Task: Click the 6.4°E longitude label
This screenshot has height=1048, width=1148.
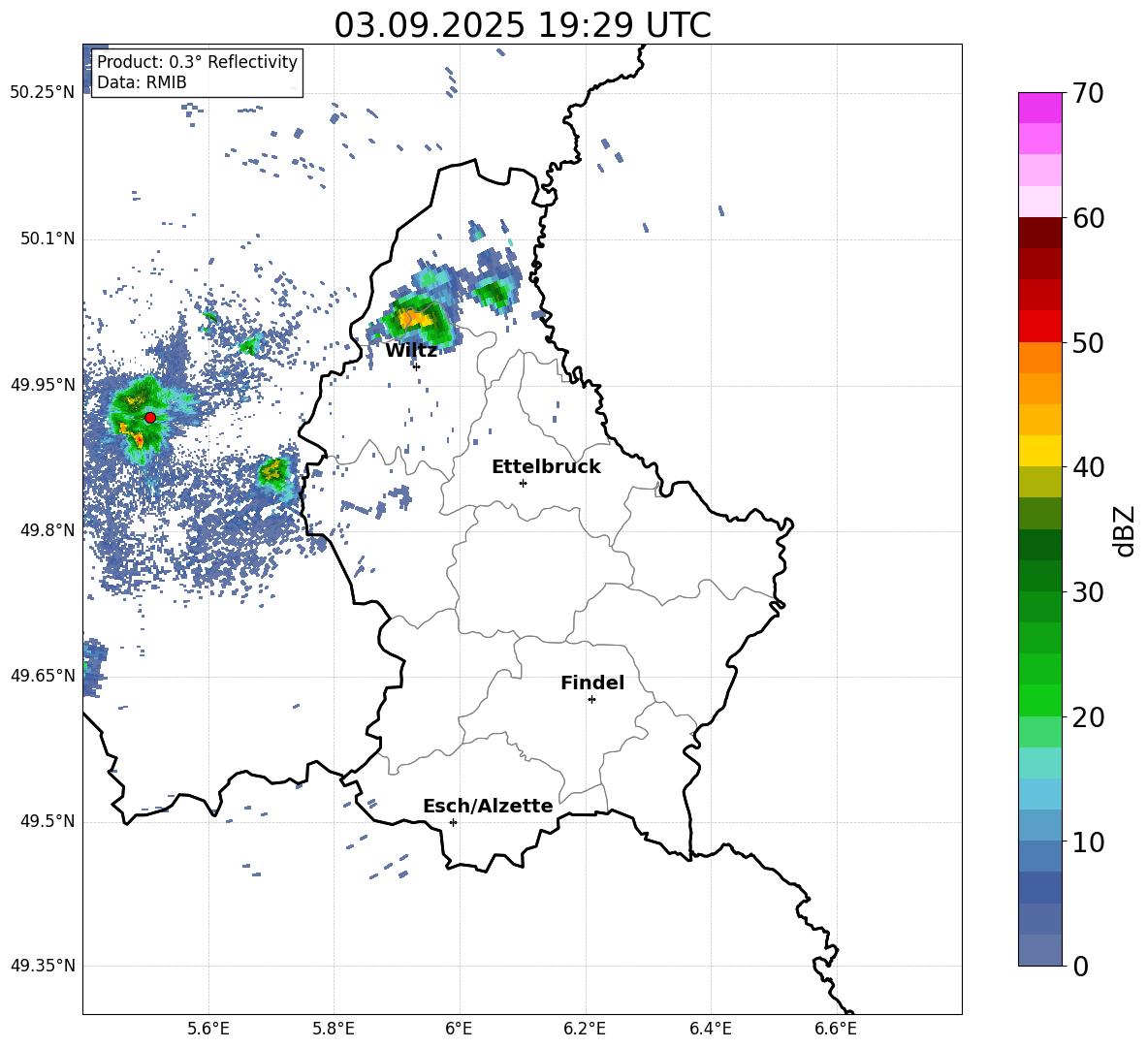Action: (710, 1029)
